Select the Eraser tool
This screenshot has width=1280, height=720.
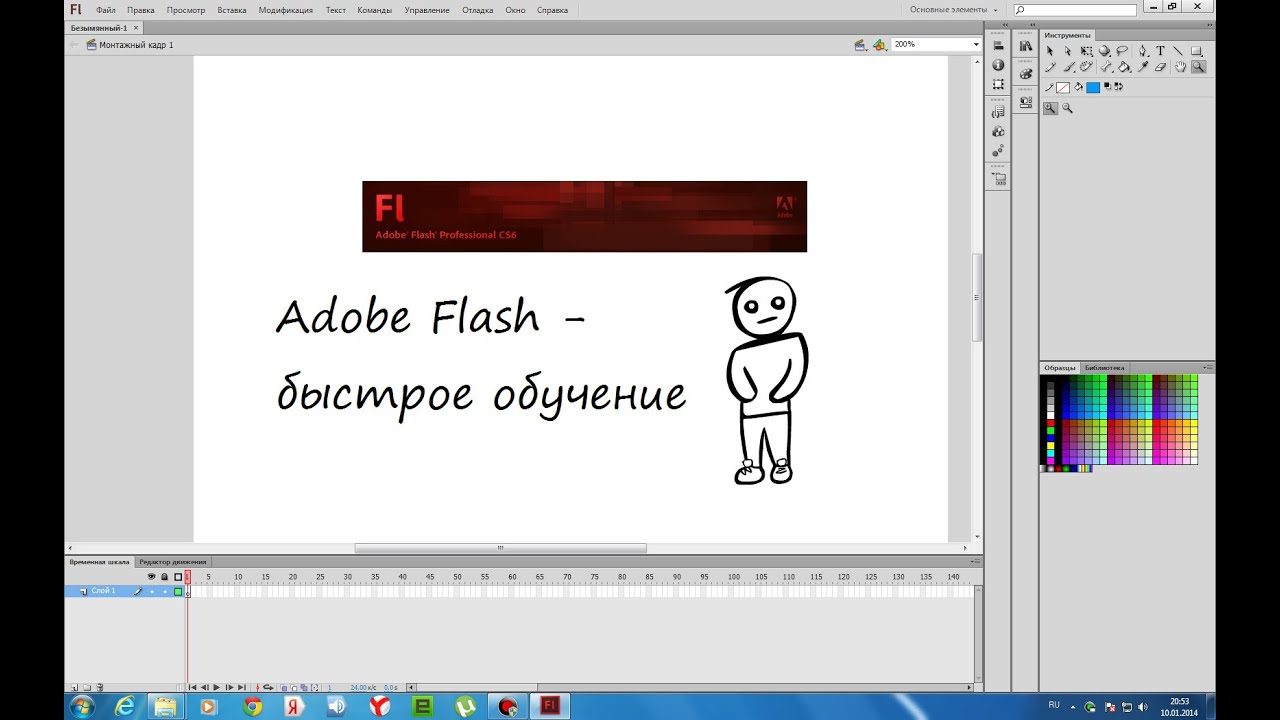tap(1160, 67)
